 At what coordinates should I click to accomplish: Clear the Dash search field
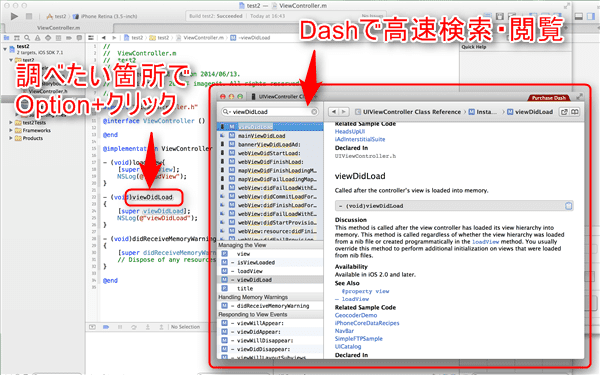[314, 112]
